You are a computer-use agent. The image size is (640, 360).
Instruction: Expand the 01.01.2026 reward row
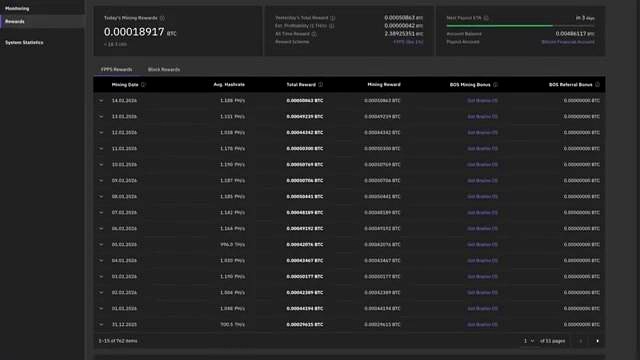(x=101, y=309)
